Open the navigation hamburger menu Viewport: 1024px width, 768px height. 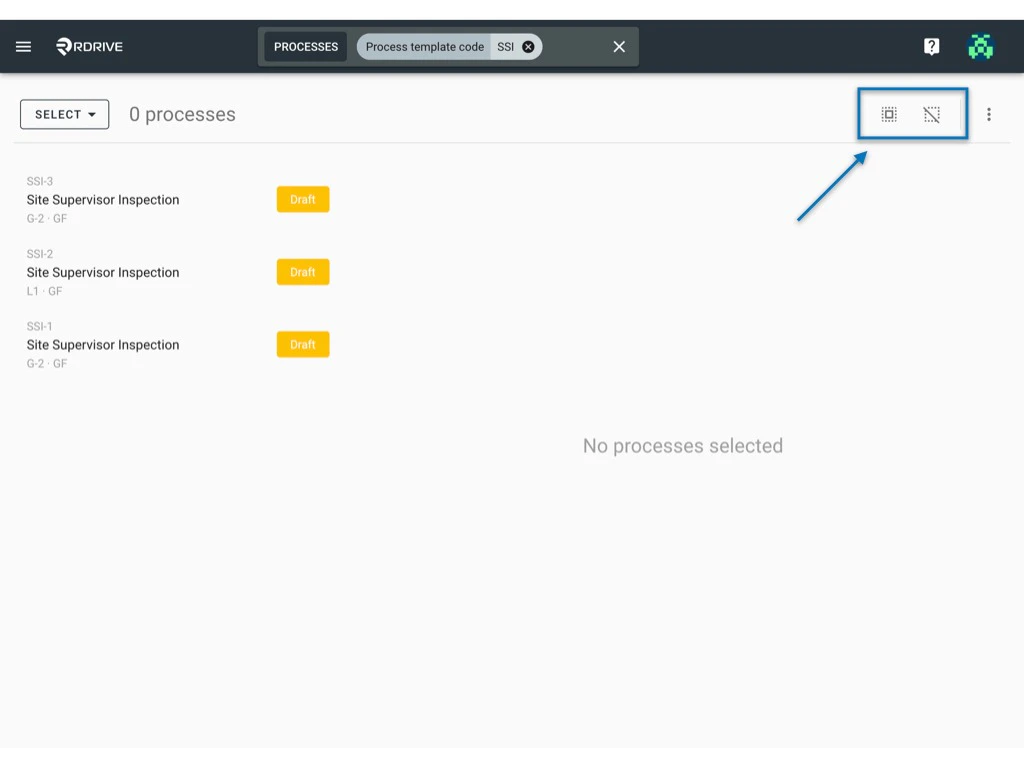coord(24,46)
